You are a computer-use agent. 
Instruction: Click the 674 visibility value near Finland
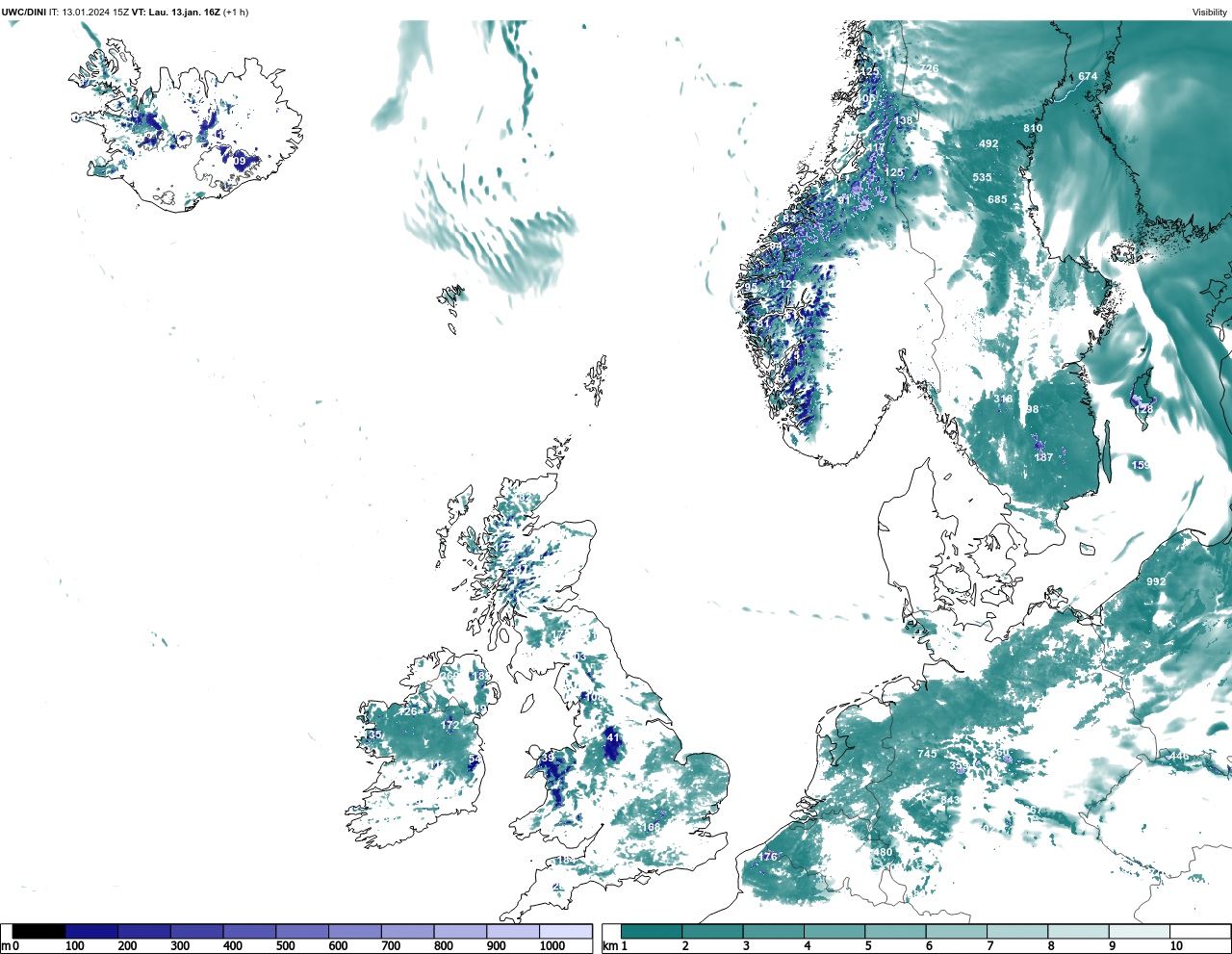(x=1088, y=76)
